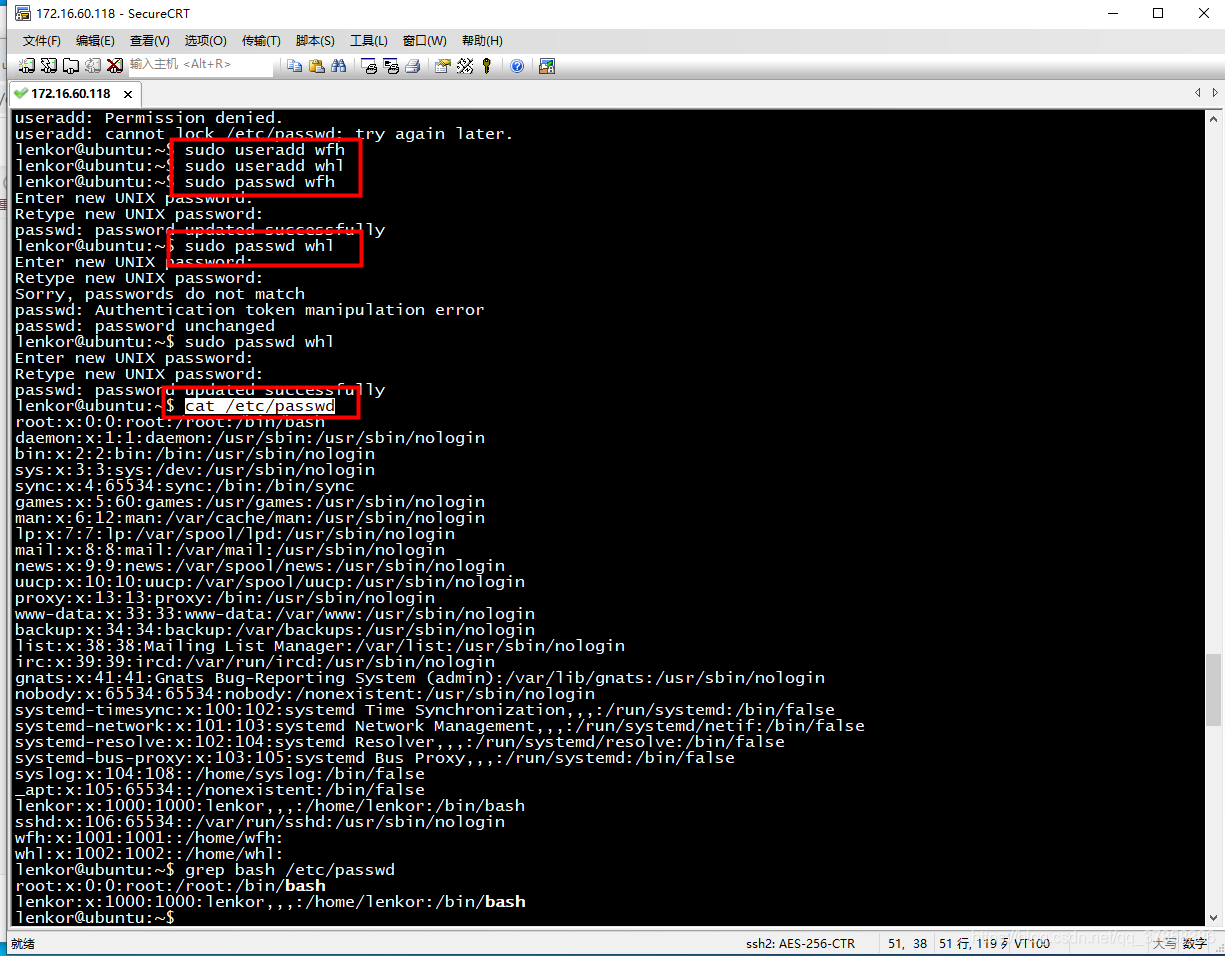This screenshot has height=956, width=1225.
Task: Click the 'games:x:5:60' passwd line
Action: tap(250, 502)
